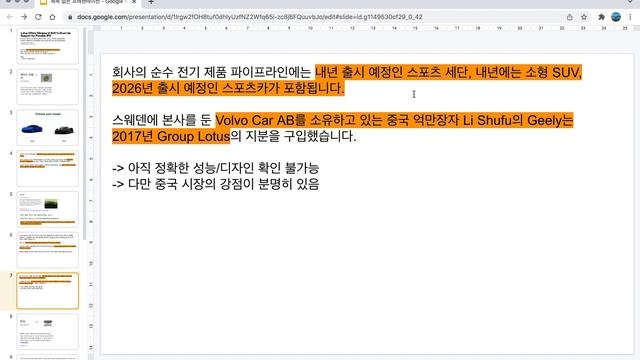
Task: Go forward with browser forward arrow
Action: [24, 17]
